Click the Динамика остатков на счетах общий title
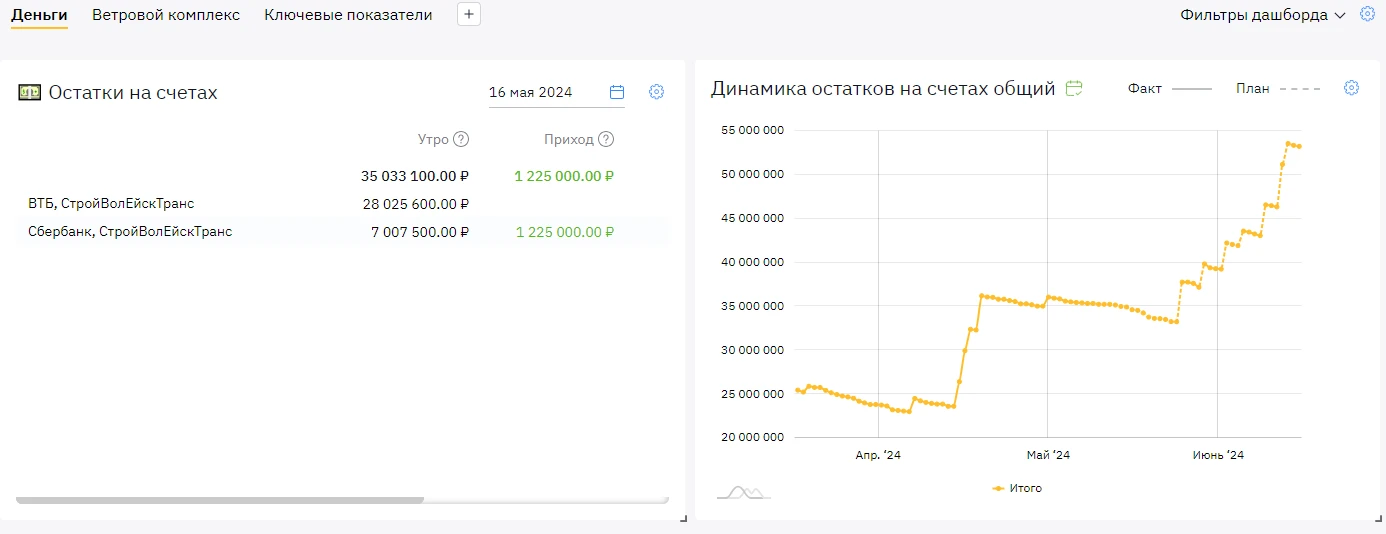The width and height of the screenshot is (1386, 534). (883, 88)
